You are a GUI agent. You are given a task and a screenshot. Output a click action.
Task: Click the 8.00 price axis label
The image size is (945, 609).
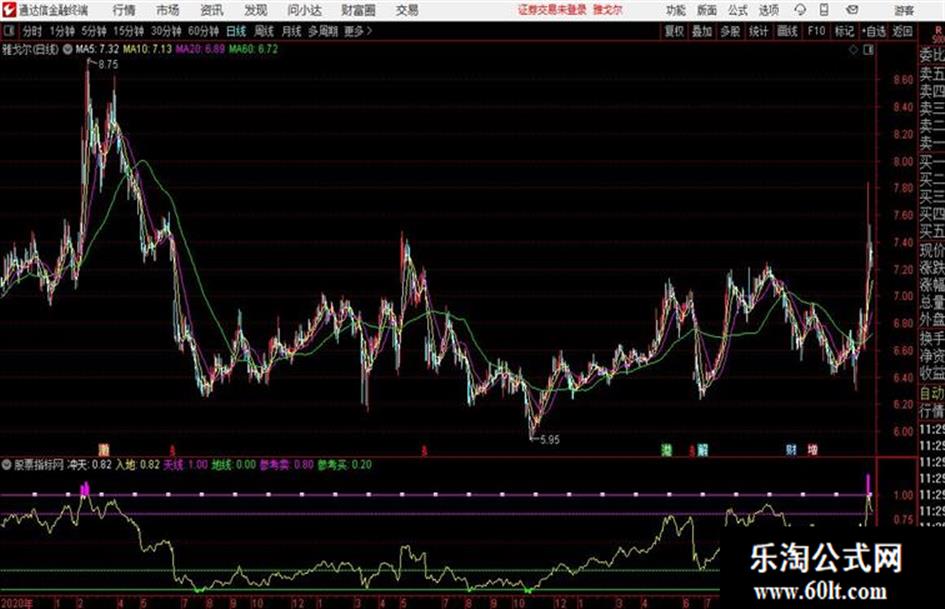click(903, 162)
